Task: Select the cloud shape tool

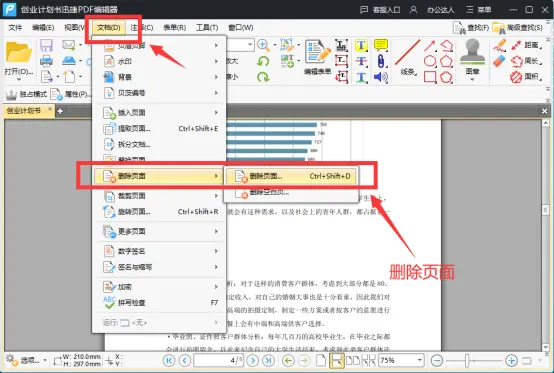Action: tap(447, 77)
